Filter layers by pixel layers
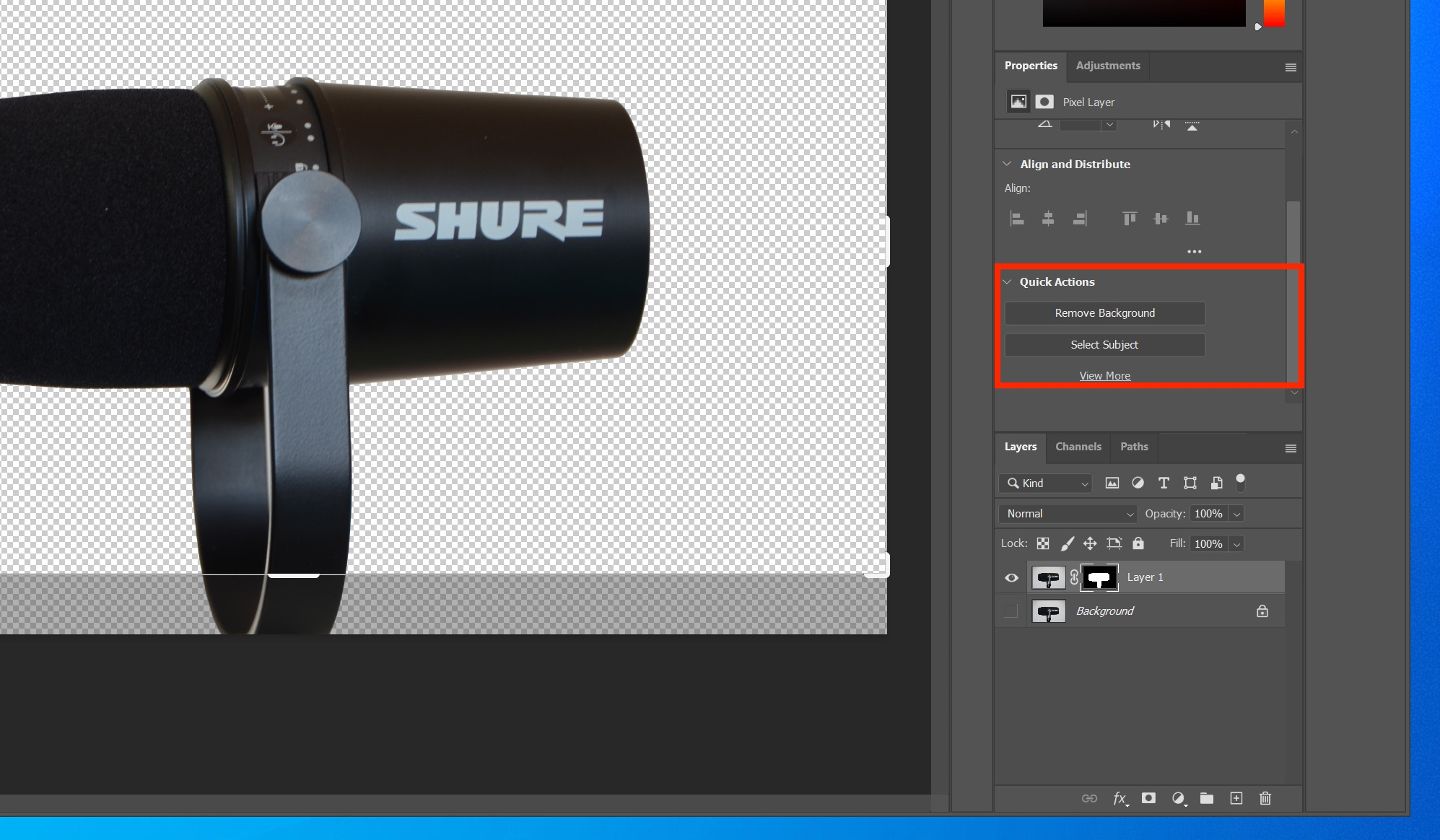 point(1112,483)
